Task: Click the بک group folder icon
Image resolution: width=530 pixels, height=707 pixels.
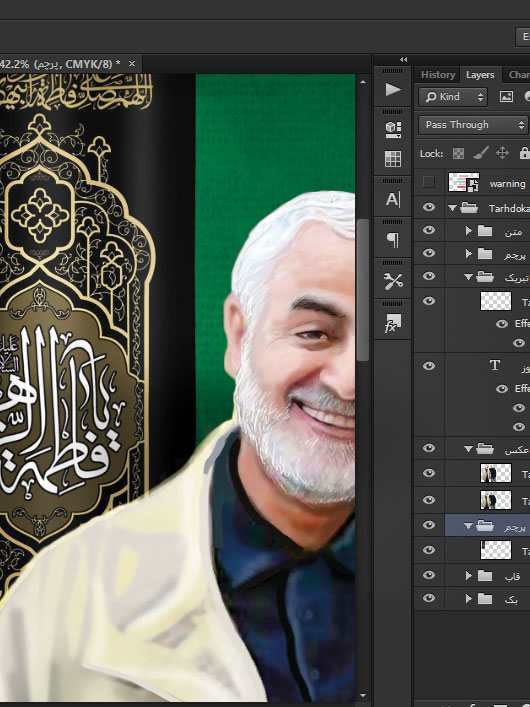Action: 485,598
